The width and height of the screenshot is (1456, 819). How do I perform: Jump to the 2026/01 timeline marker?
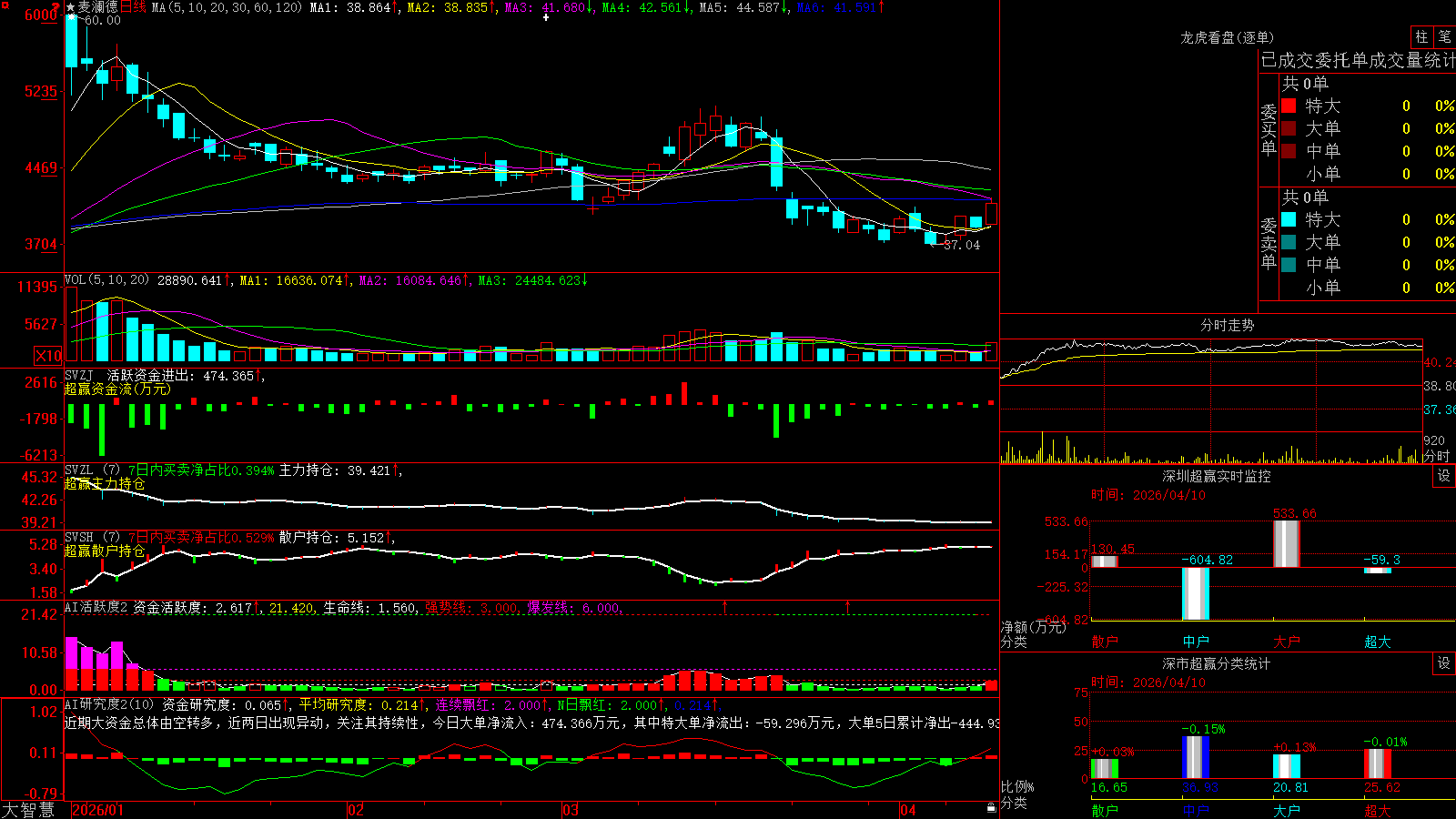[x=97, y=810]
